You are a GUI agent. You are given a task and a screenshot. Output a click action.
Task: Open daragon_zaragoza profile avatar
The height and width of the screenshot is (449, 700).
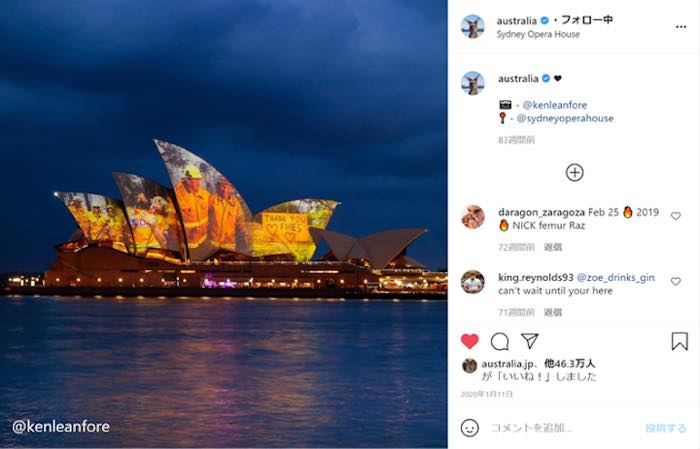[473, 217]
